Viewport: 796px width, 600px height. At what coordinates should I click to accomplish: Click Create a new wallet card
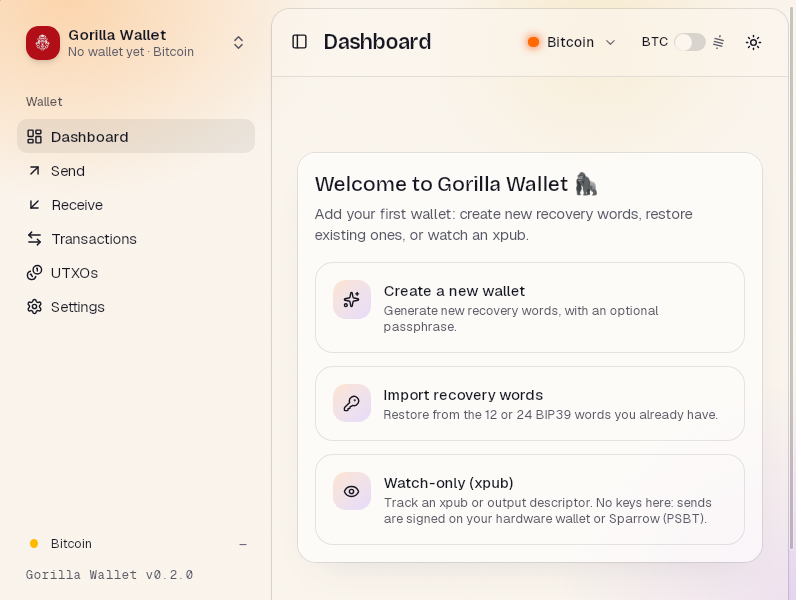click(529, 308)
